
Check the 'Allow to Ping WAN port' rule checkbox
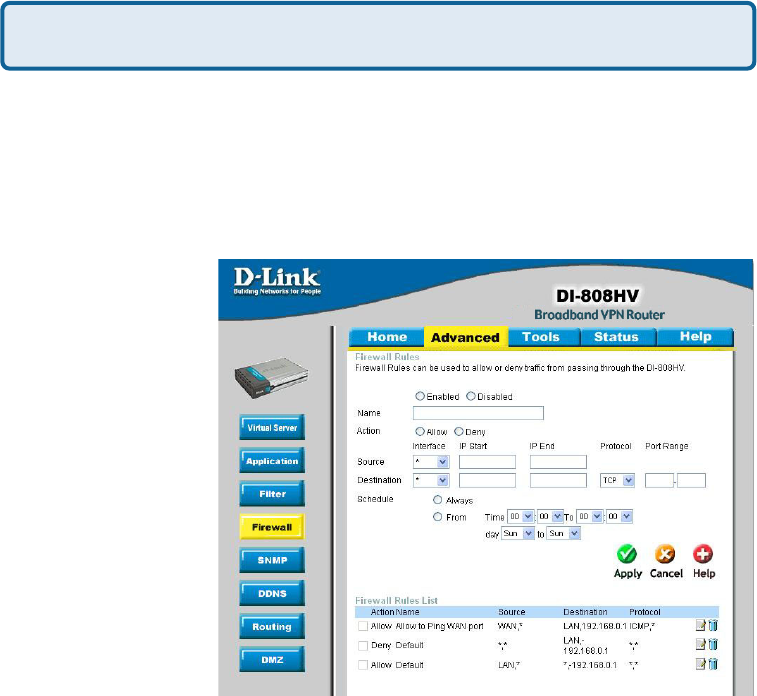[363, 626]
